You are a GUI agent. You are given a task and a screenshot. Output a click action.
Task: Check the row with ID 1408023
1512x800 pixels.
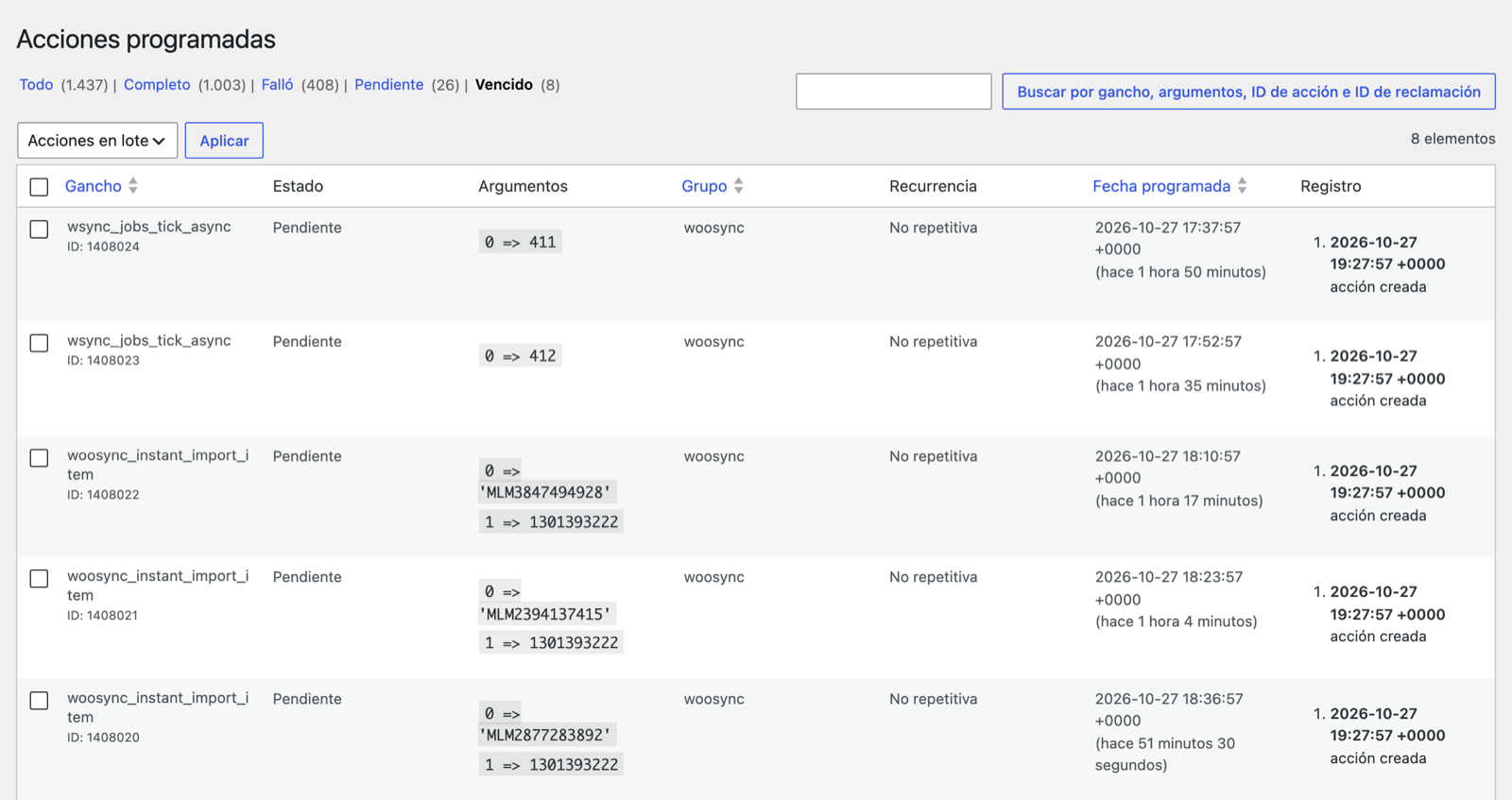pyautogui.click(x=39, y=343)
